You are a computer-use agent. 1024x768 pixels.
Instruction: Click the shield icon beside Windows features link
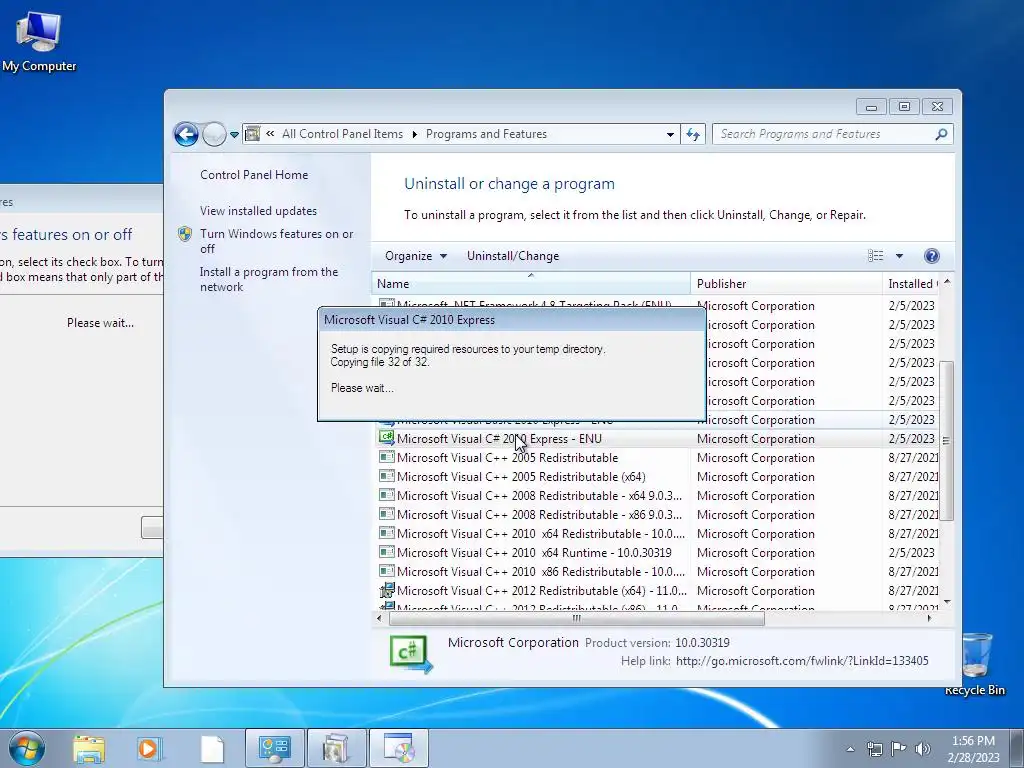[185, 234]
